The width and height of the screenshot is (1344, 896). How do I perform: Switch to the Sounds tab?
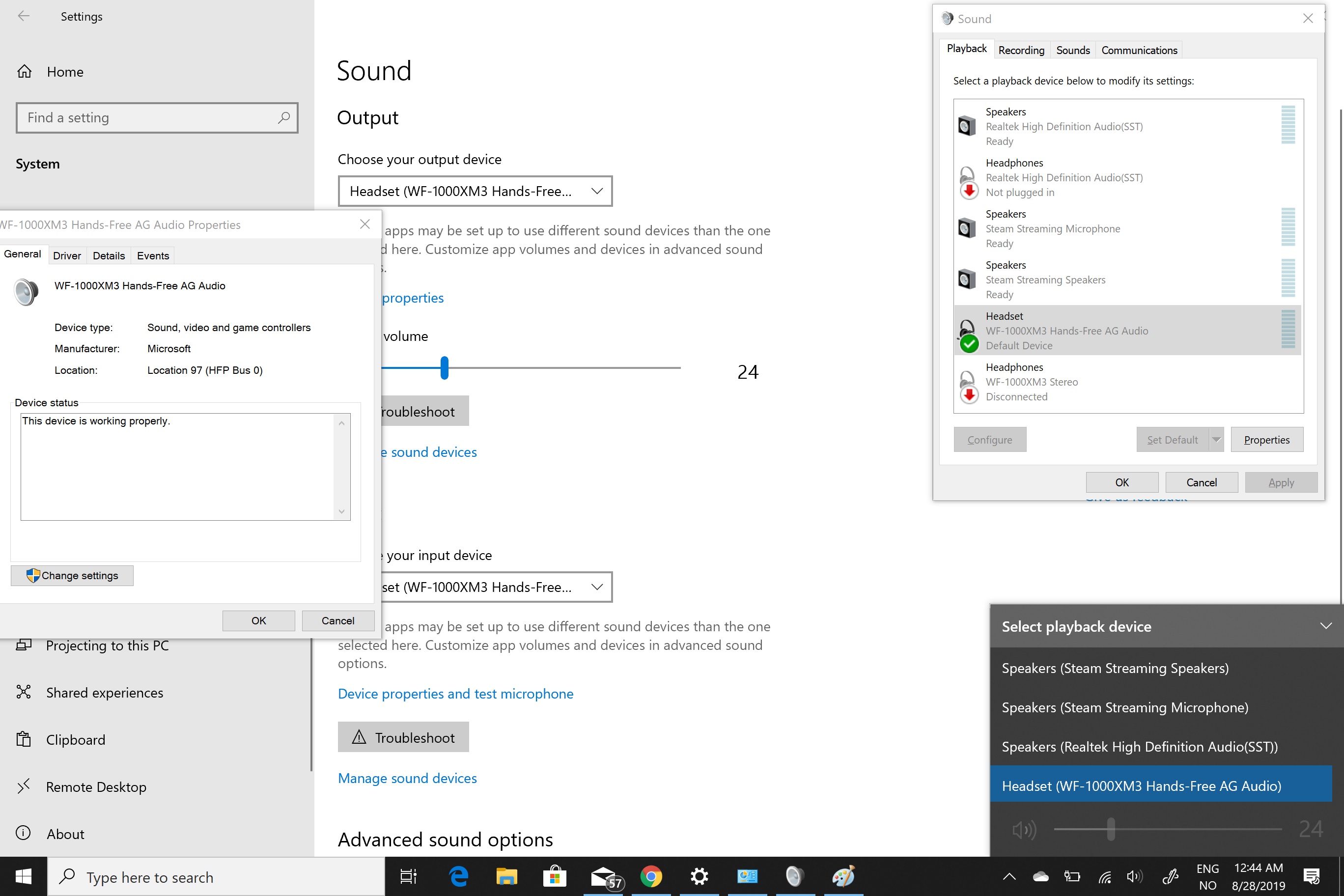[x=1072, y=50]
